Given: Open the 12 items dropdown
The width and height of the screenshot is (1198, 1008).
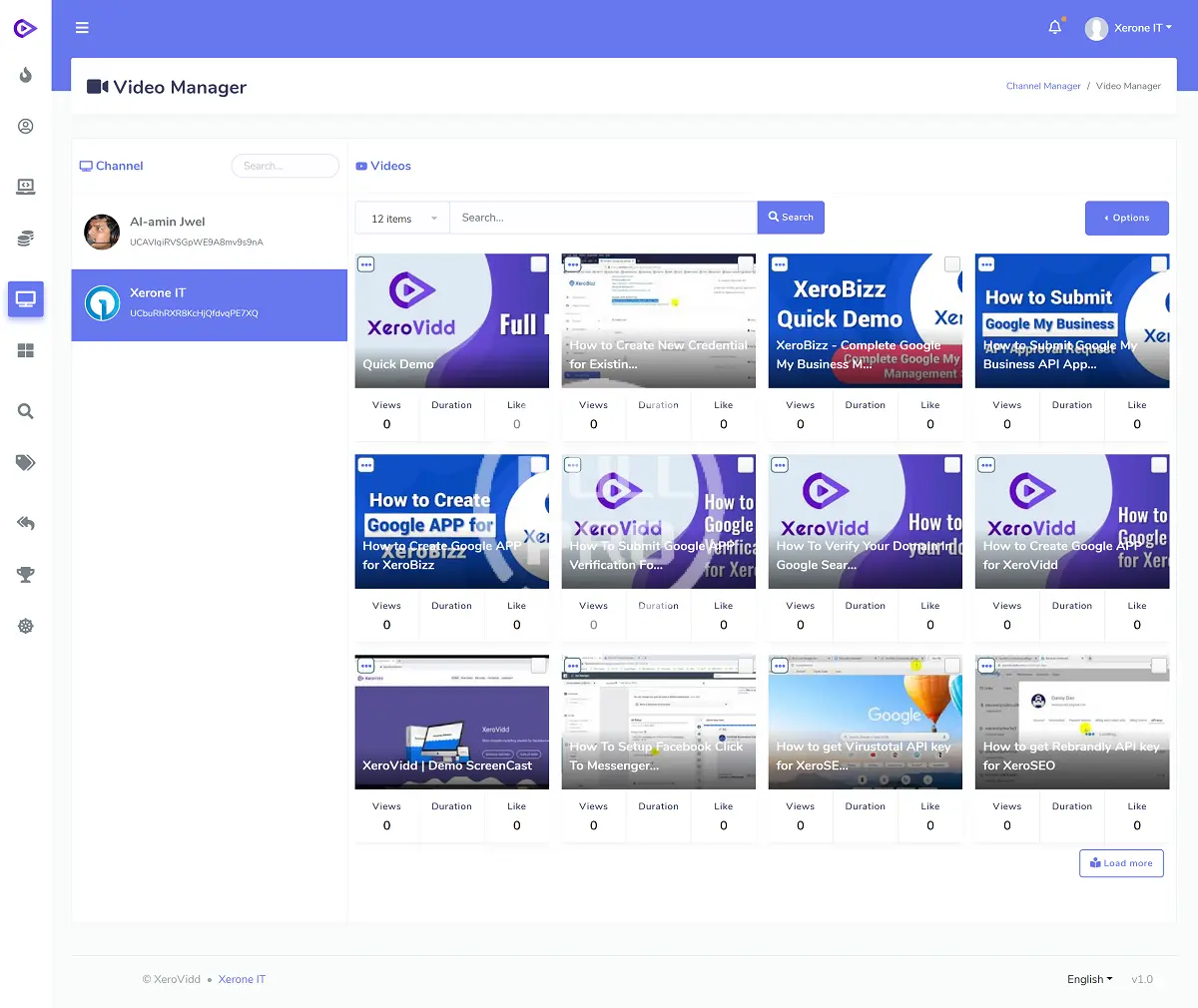Looking at the screenshot, I should [x=403, y=219].
